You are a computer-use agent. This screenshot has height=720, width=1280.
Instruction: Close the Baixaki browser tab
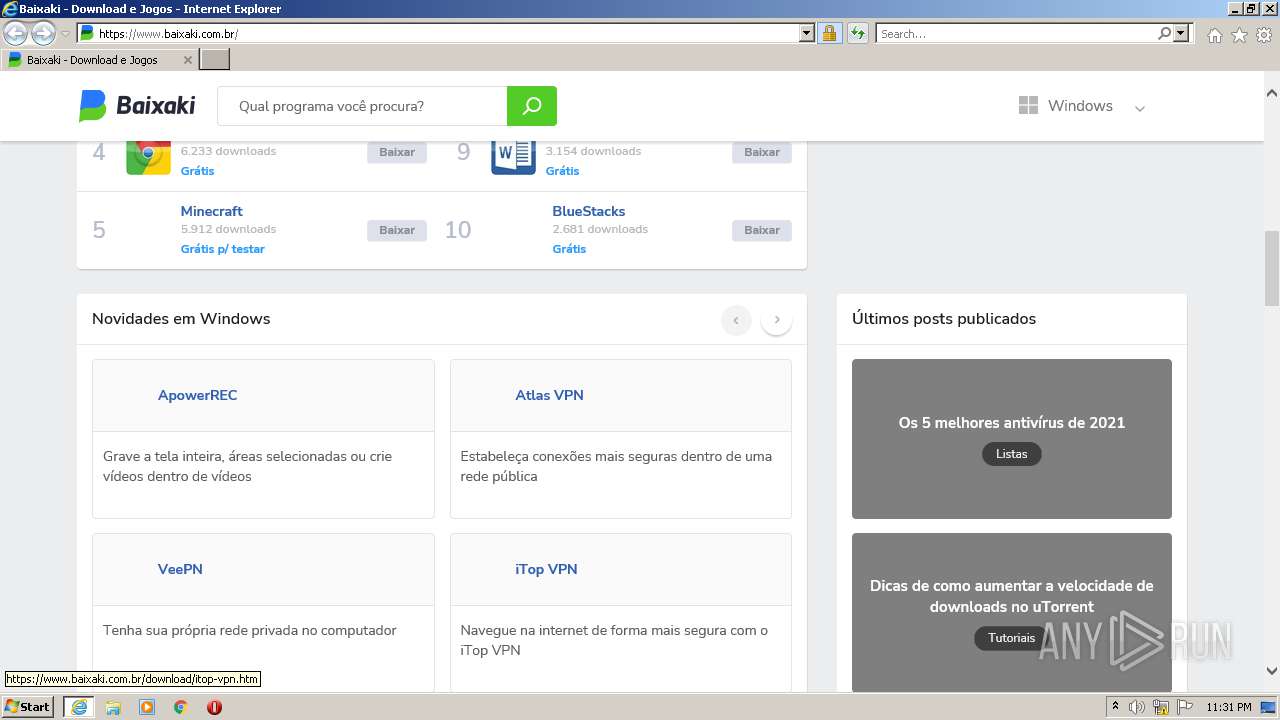click(187, 60)
